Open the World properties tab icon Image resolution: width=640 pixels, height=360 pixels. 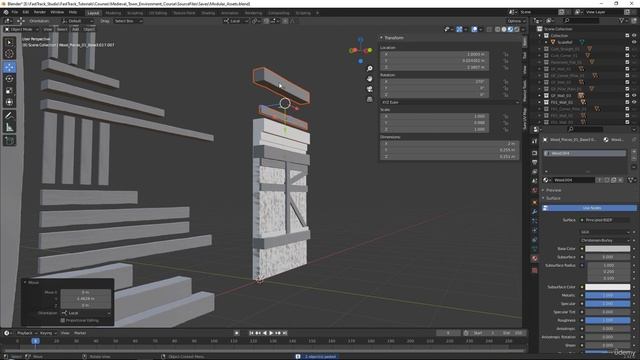[x=534, y=190]
